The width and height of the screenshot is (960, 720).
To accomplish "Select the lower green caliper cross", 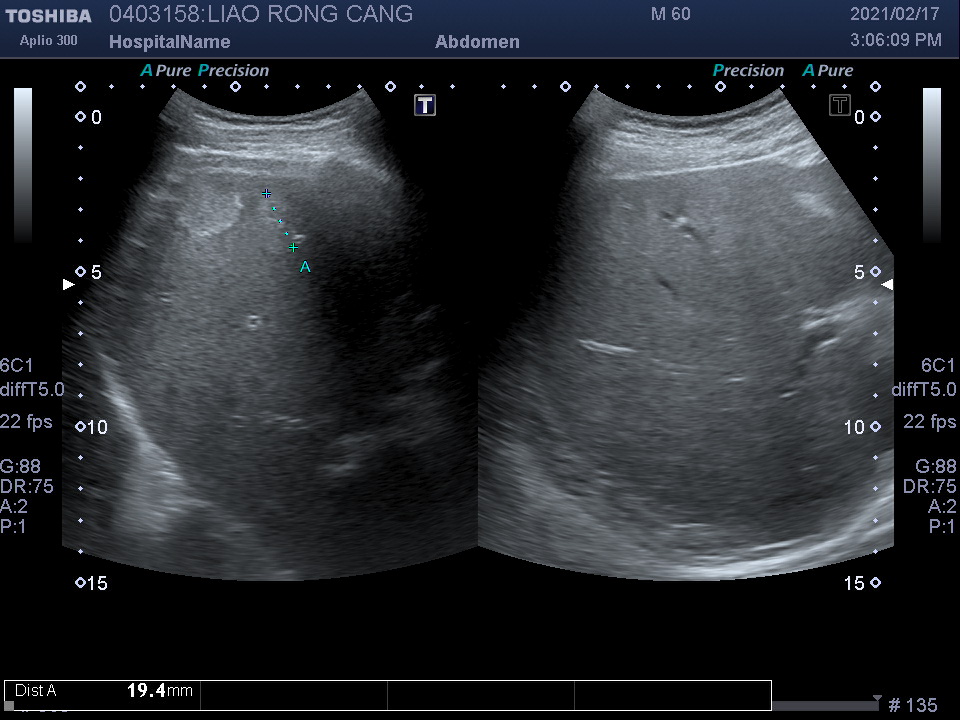I will coord(293,246).
